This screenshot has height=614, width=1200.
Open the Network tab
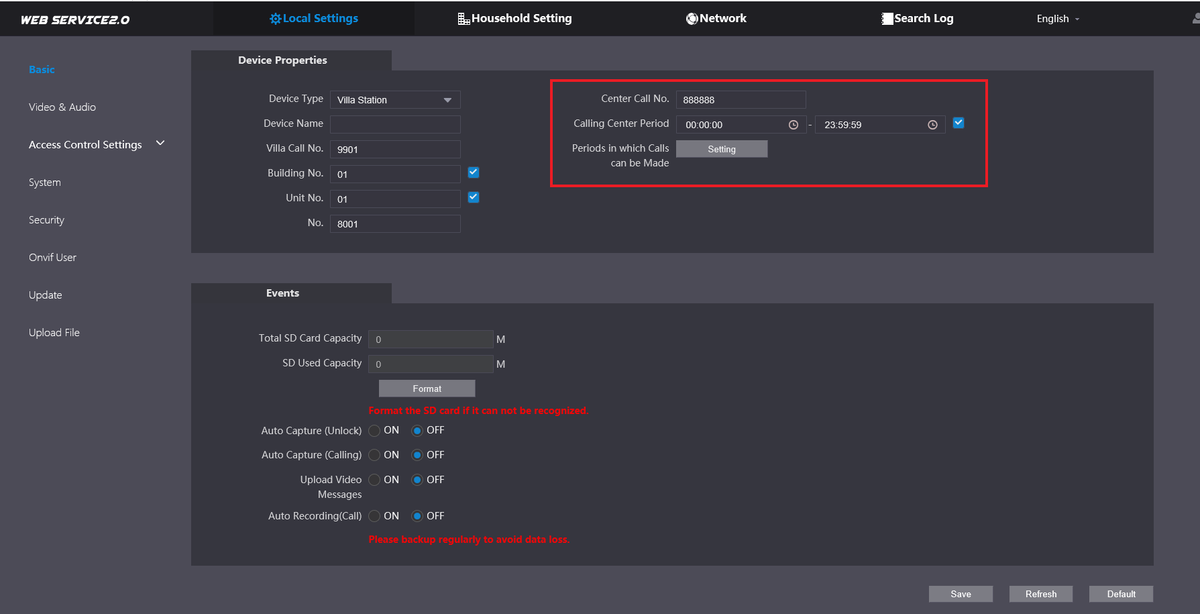716,18
